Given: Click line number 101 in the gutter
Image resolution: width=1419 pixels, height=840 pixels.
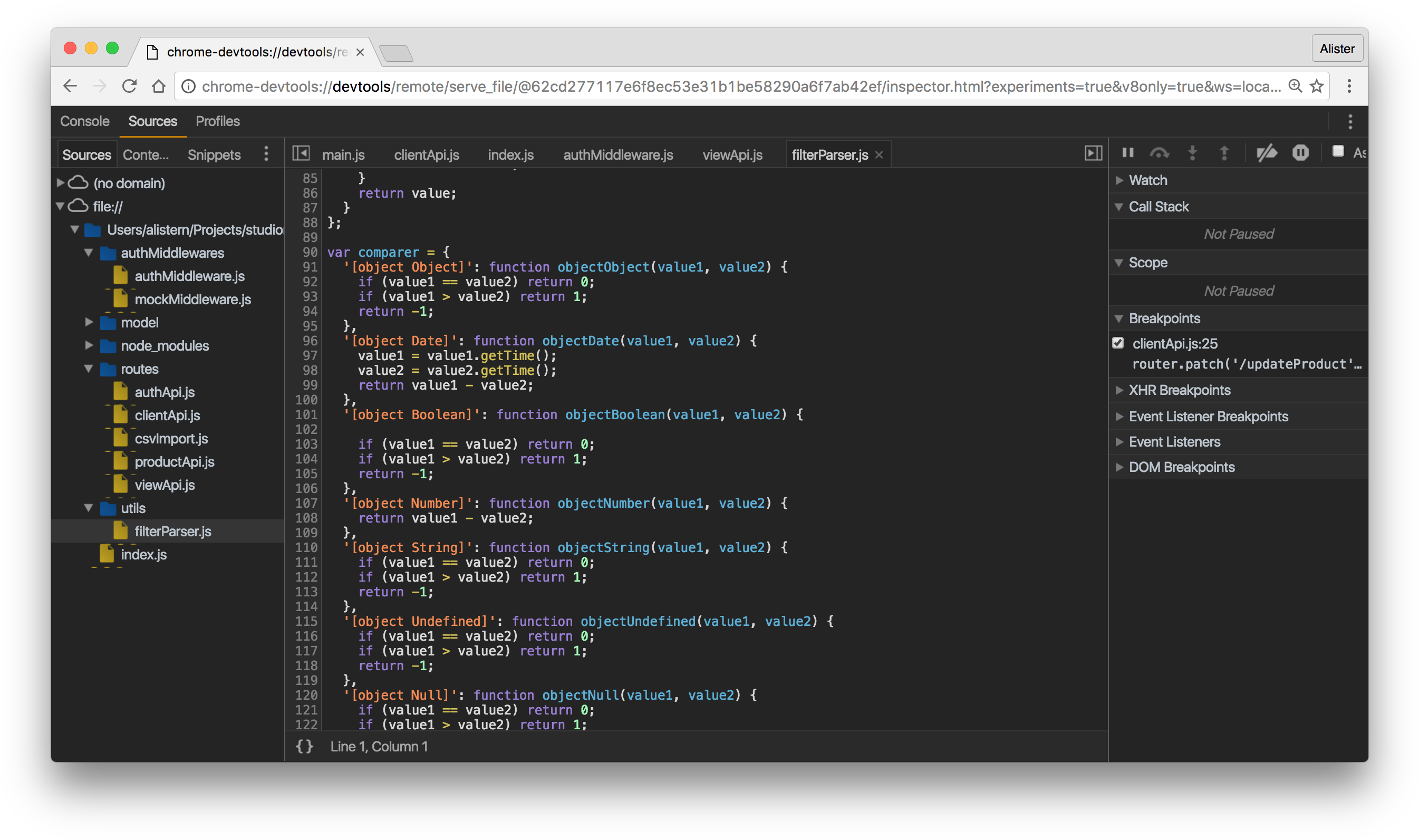Looking at the screenshot, I should tap(306, 414).
